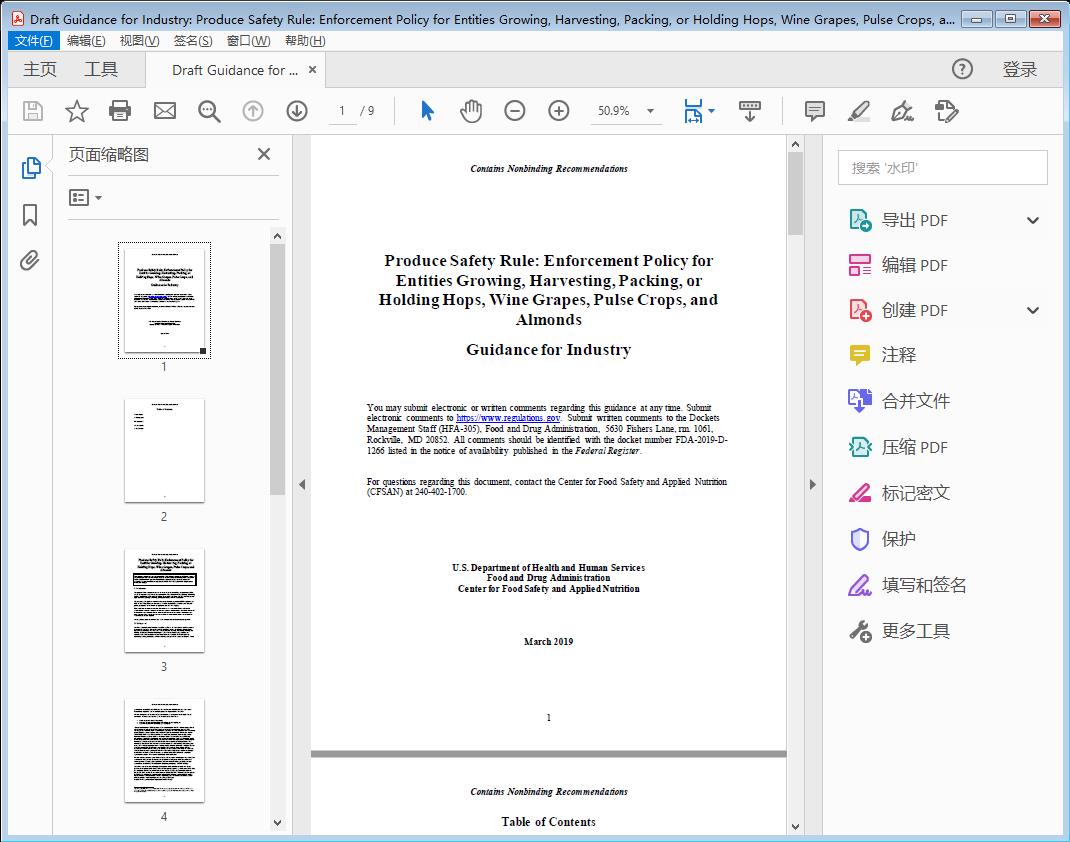Image resolution: width=1070 pixels, height=842 pixels.
Task: Add a comment with the note icon
Action: 814,111
